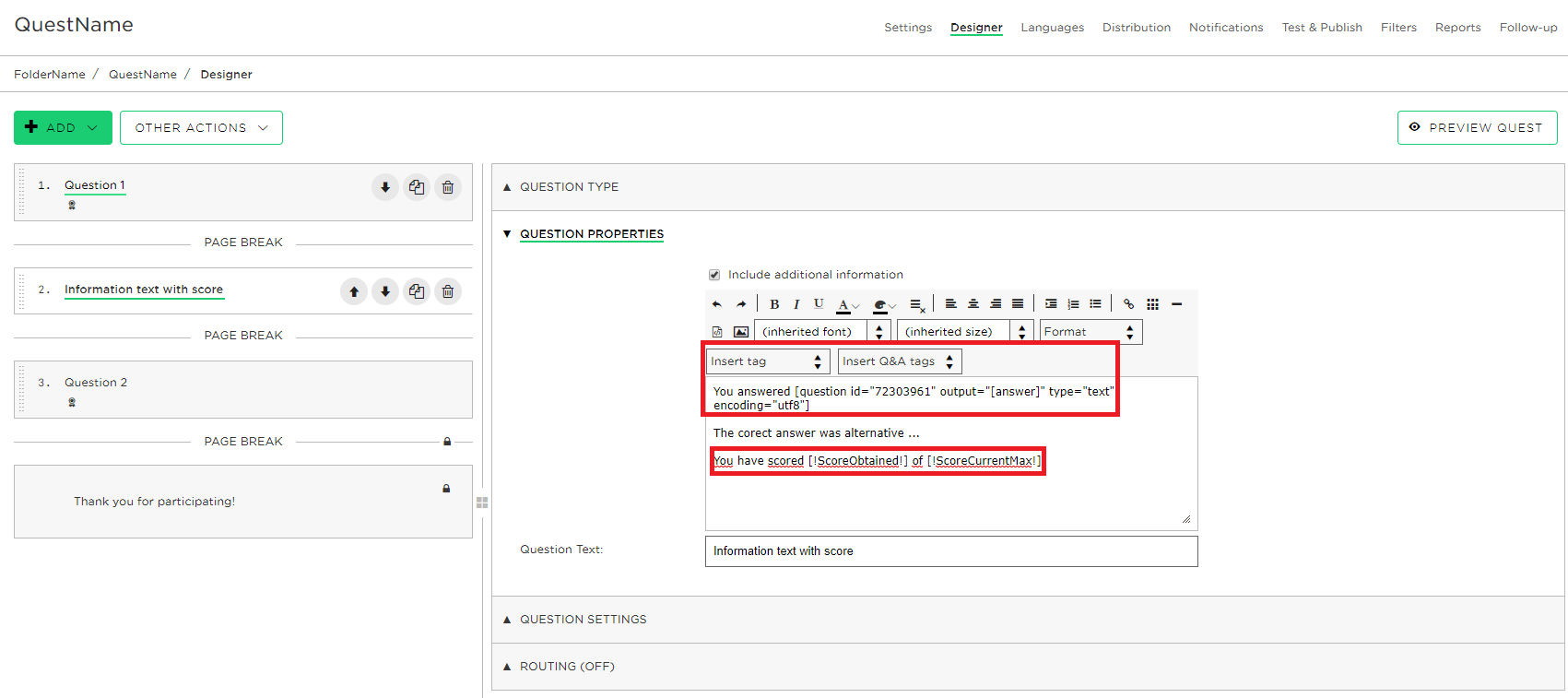Open the inherited font dropdown
Screen dimensions: 1568x698
pos(822,332)
